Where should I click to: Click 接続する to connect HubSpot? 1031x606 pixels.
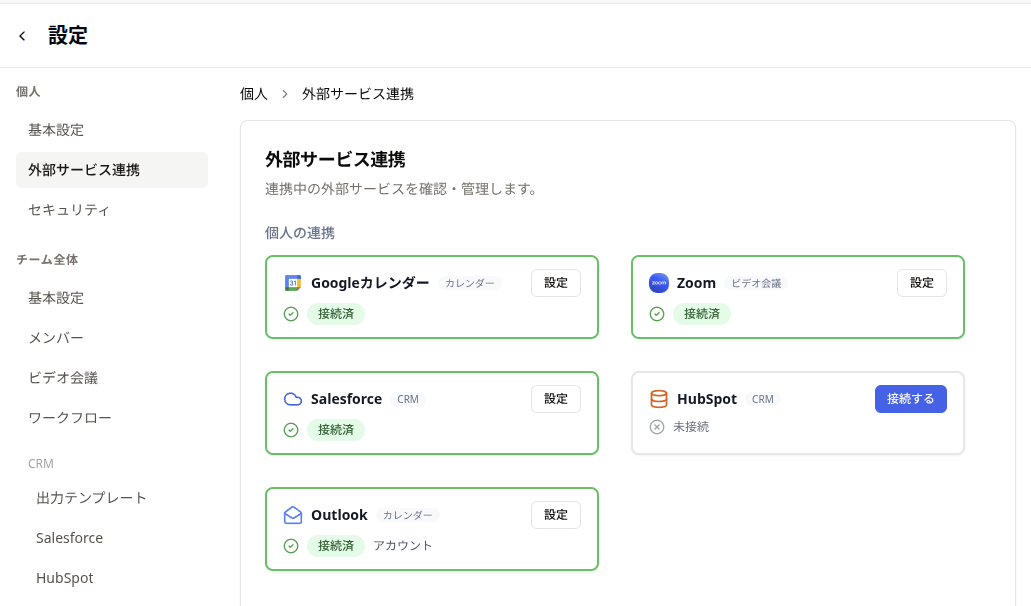click(911, 399)
